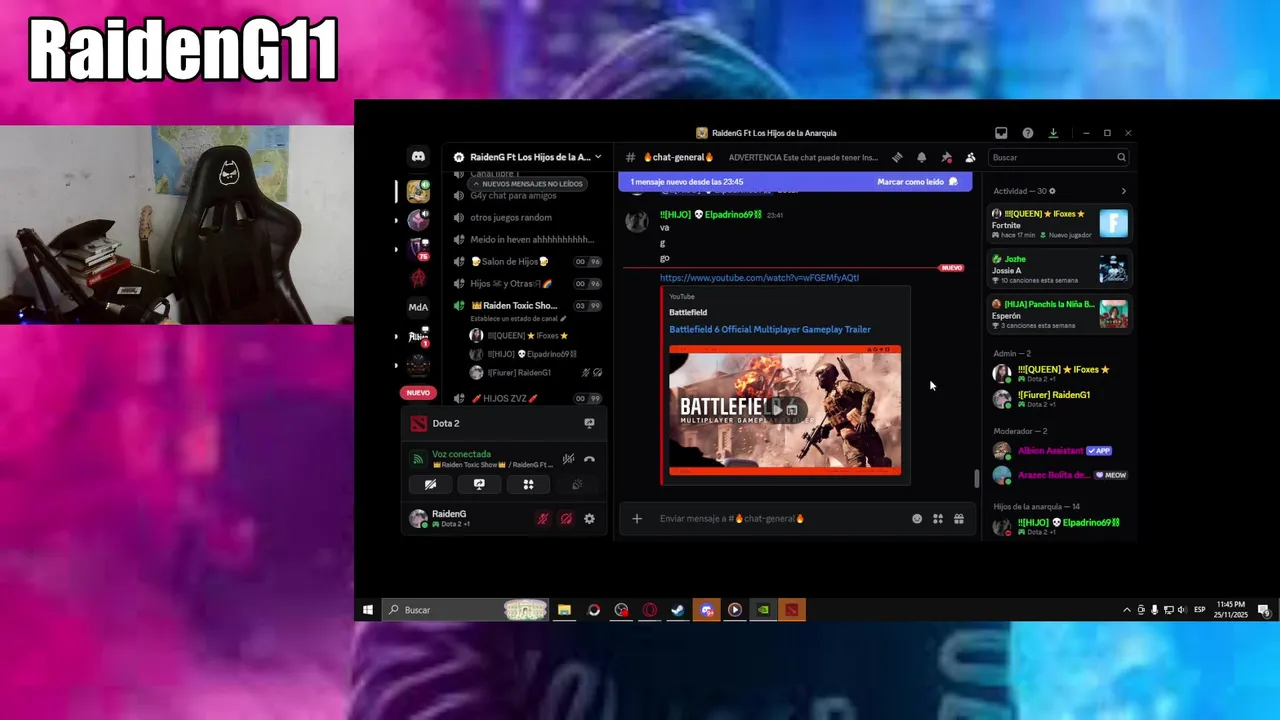Open the Fortnite activity card

(x=1059, y=224)
